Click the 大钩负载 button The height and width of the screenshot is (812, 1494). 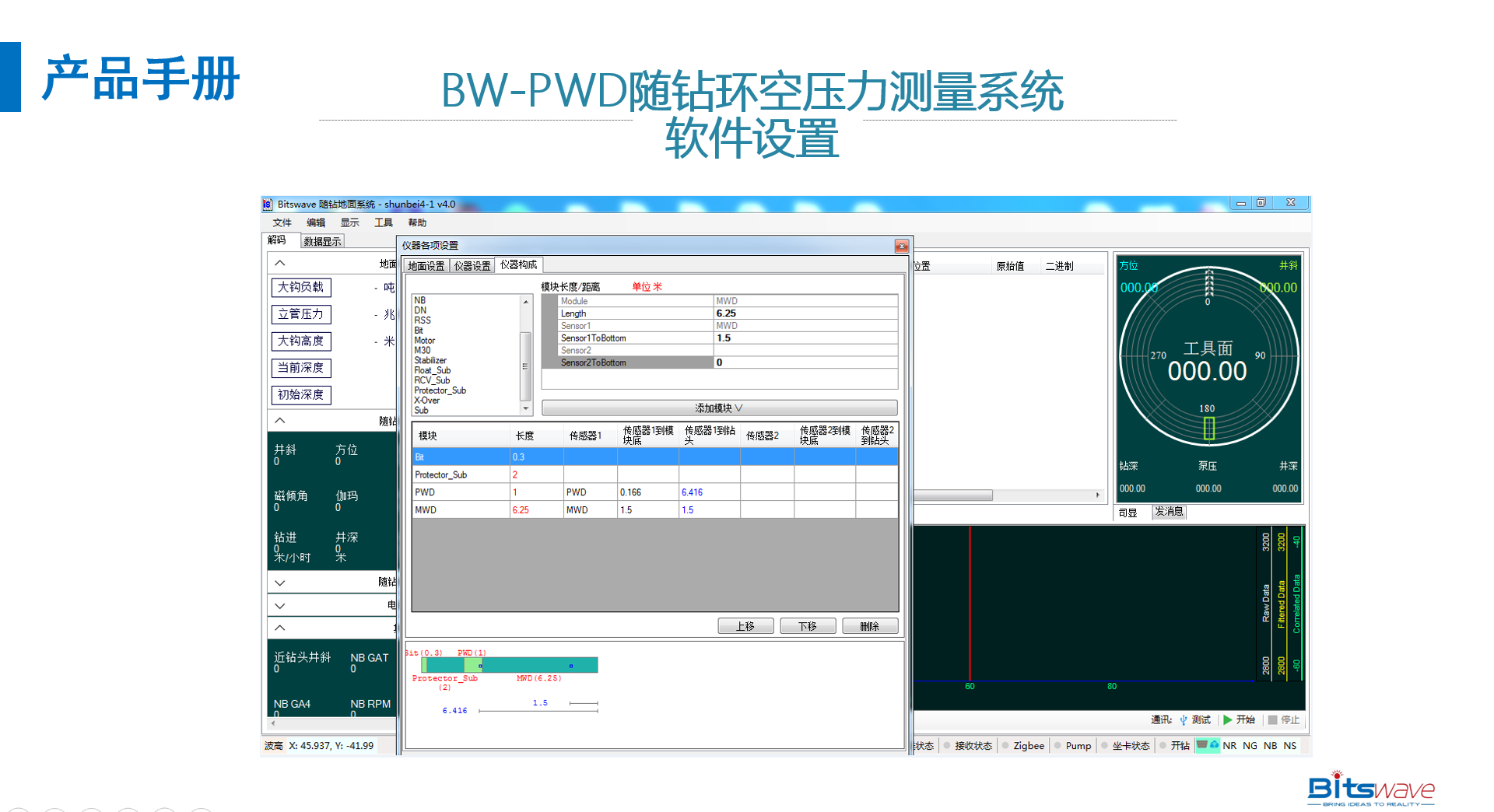click(x=301, y=288)
